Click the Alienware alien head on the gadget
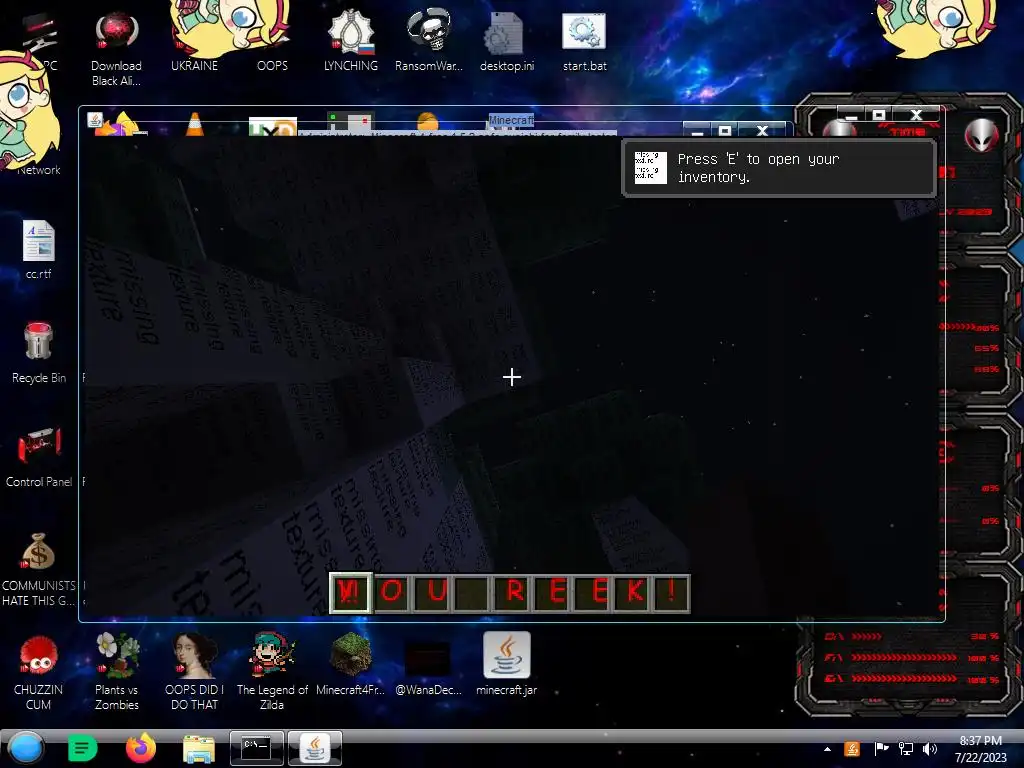The image size is (1024, 768). (981, 135)
